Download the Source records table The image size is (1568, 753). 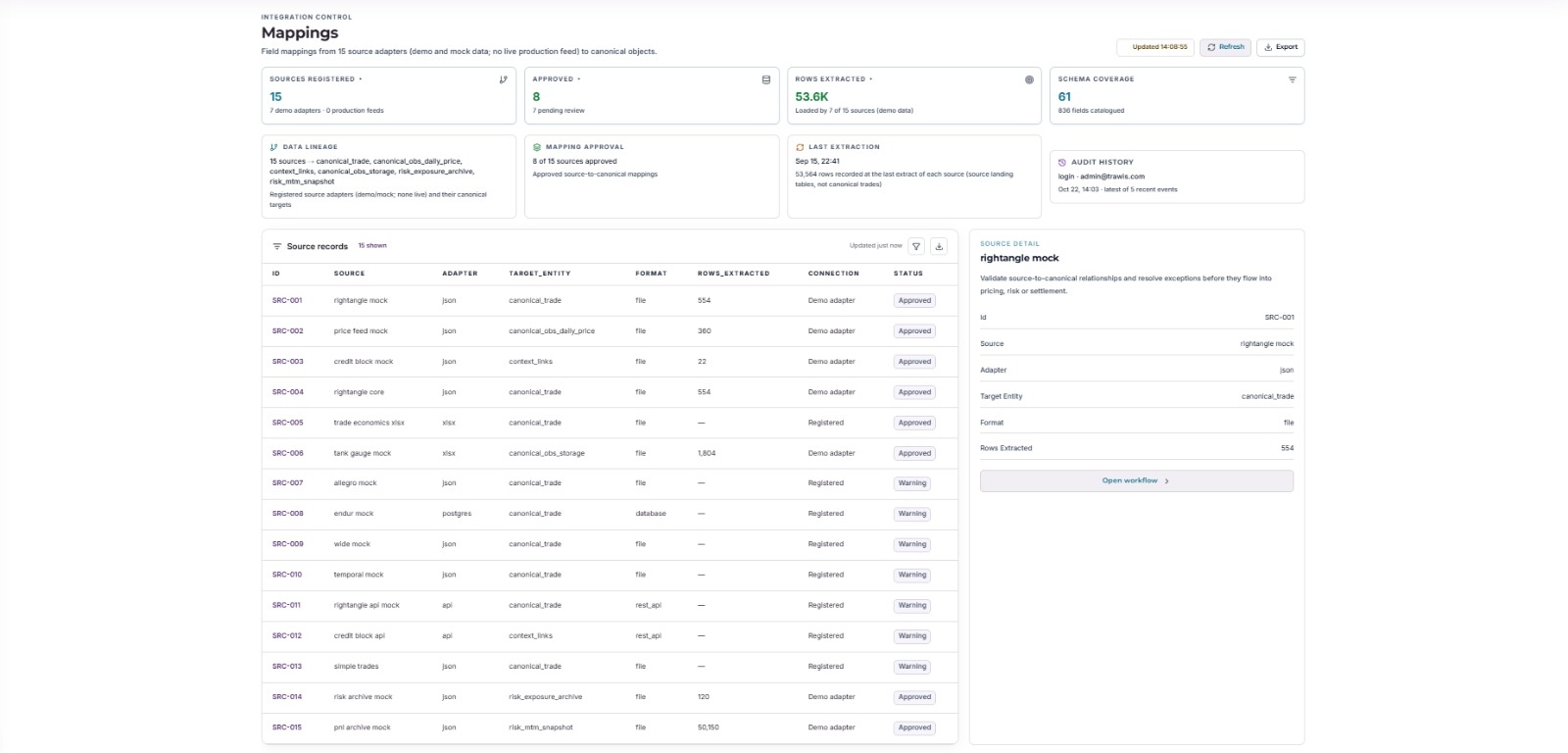[939, 246]
